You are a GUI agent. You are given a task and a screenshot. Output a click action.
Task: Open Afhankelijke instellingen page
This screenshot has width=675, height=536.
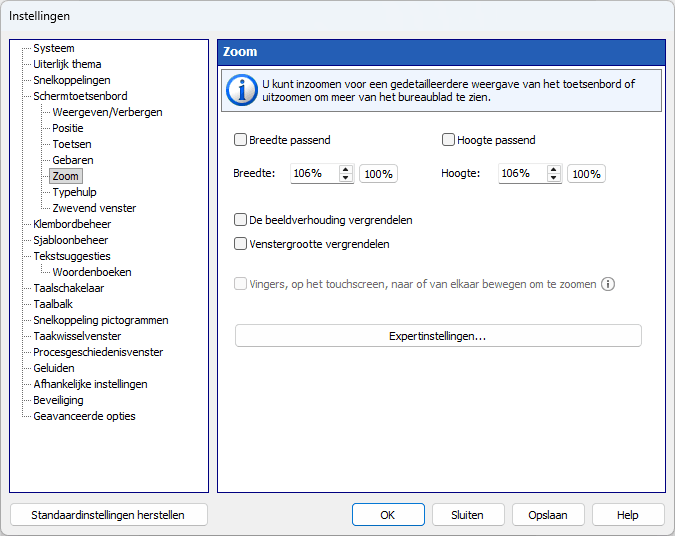90,384
